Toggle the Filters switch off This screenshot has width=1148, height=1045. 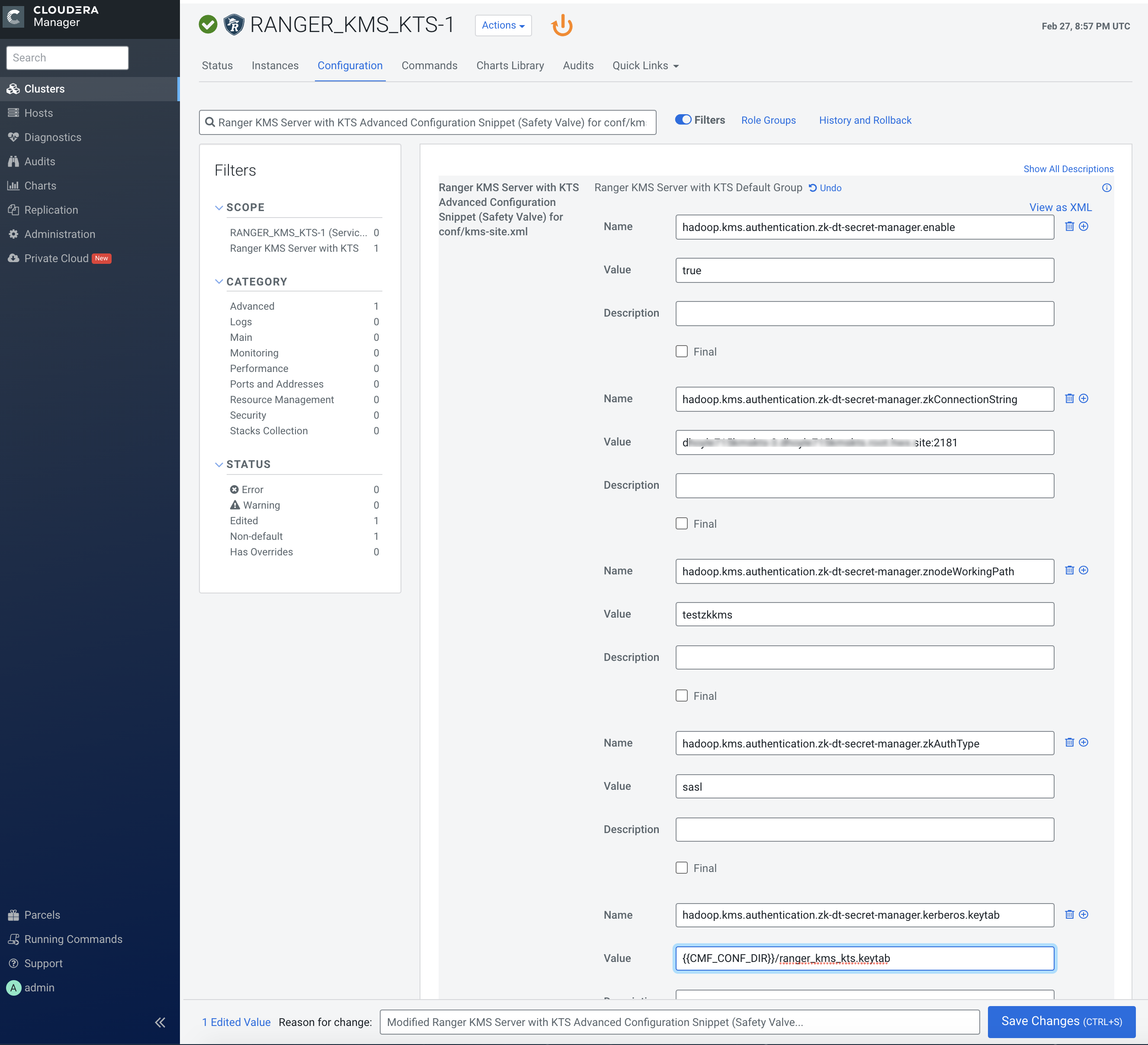(x=683, y=119)
